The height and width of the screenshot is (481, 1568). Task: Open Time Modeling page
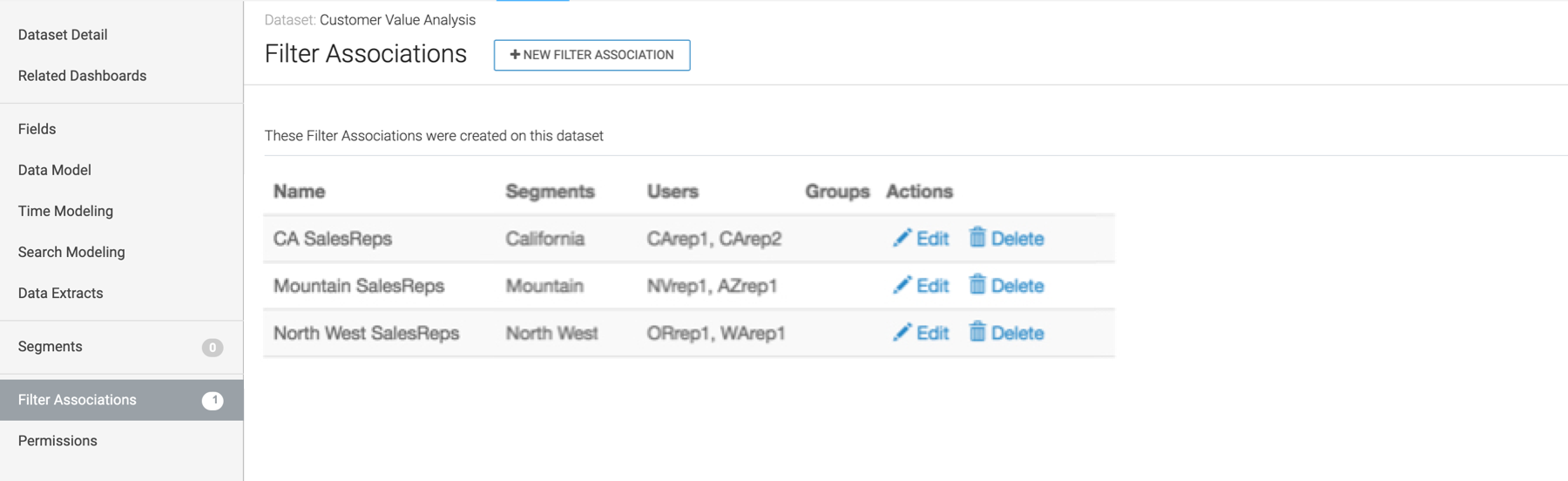65,211
